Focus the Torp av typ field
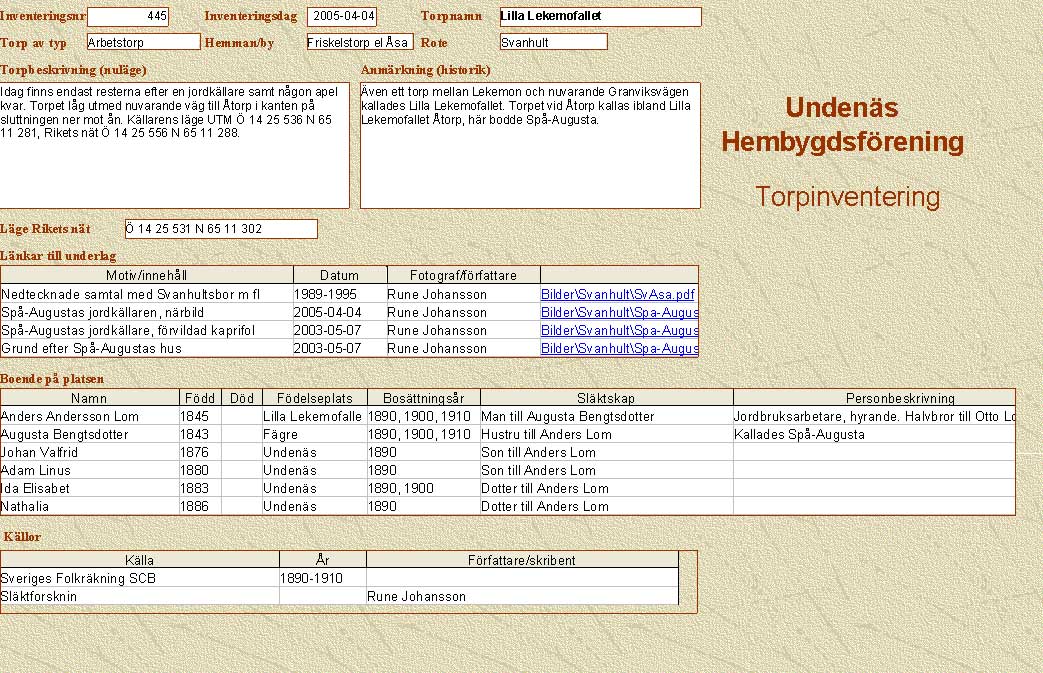Image resolution: width=1043 pixels, height=673 pixels. 143,42
